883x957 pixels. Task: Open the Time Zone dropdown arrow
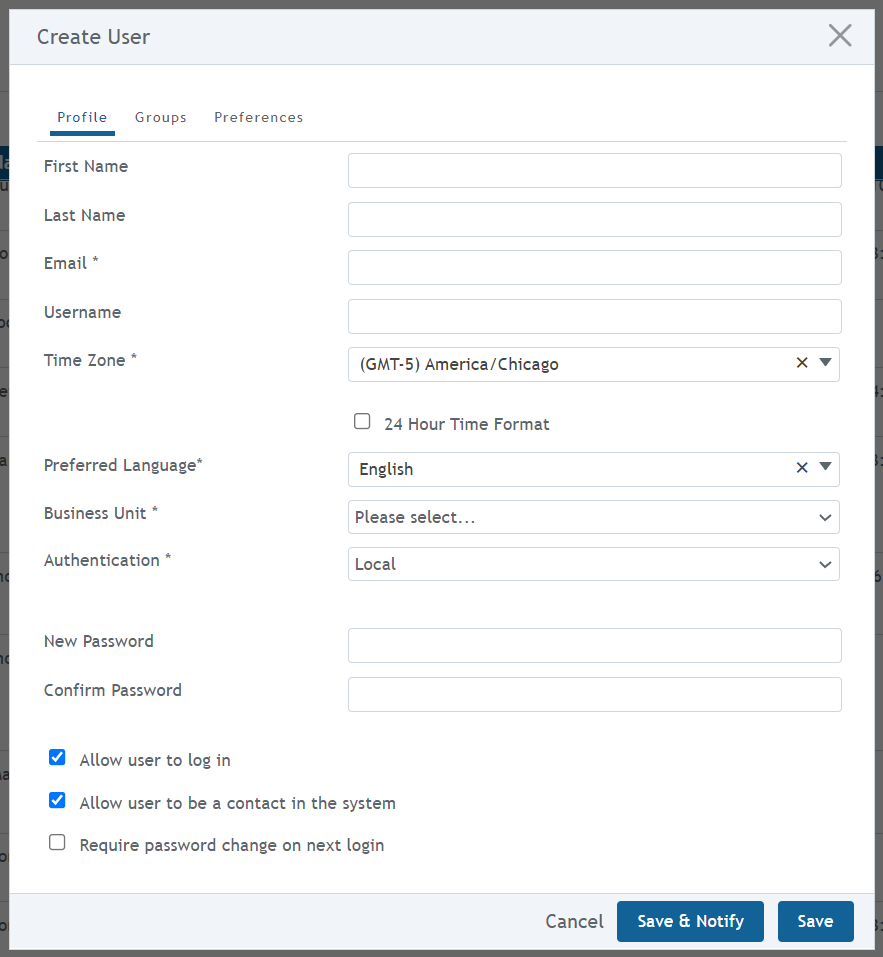point(825,363)
